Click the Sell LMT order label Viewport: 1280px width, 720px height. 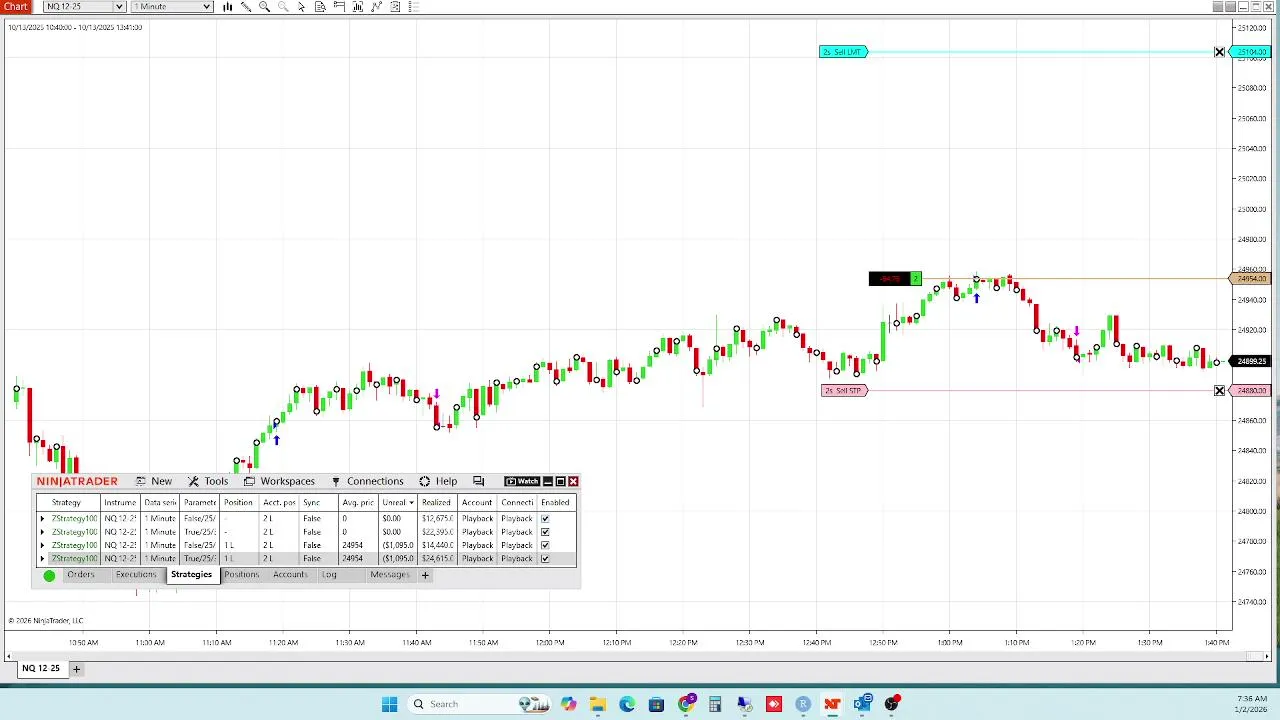point(843,52)
